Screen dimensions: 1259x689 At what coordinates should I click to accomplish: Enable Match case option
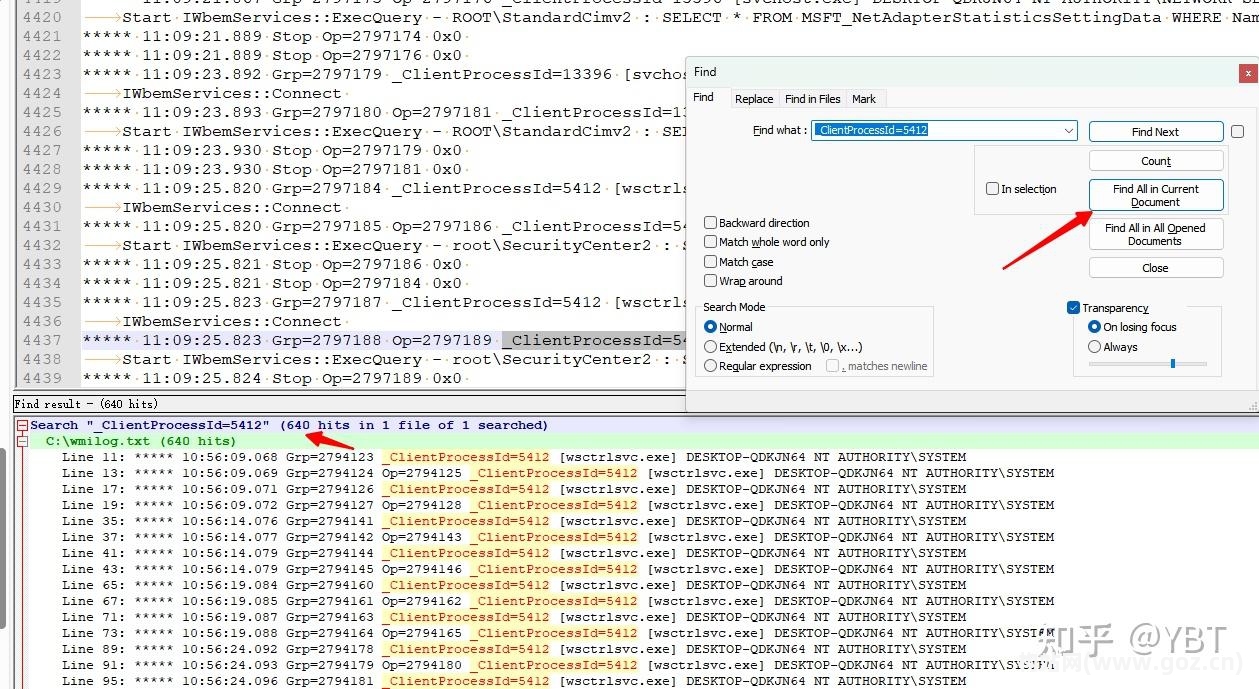pyautogui.click(x=711, y=262)
